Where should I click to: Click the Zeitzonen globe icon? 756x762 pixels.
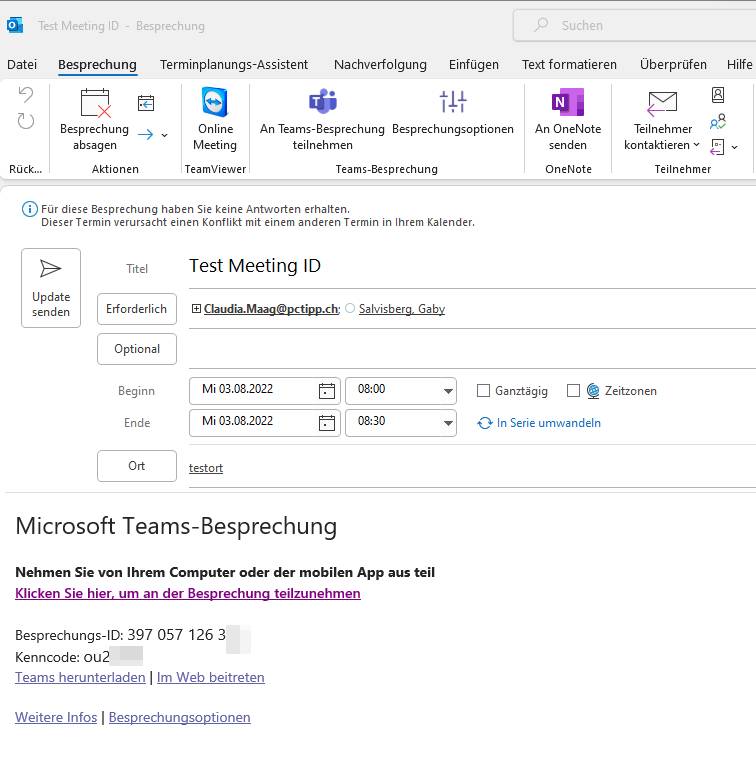[x=593, y=391]
